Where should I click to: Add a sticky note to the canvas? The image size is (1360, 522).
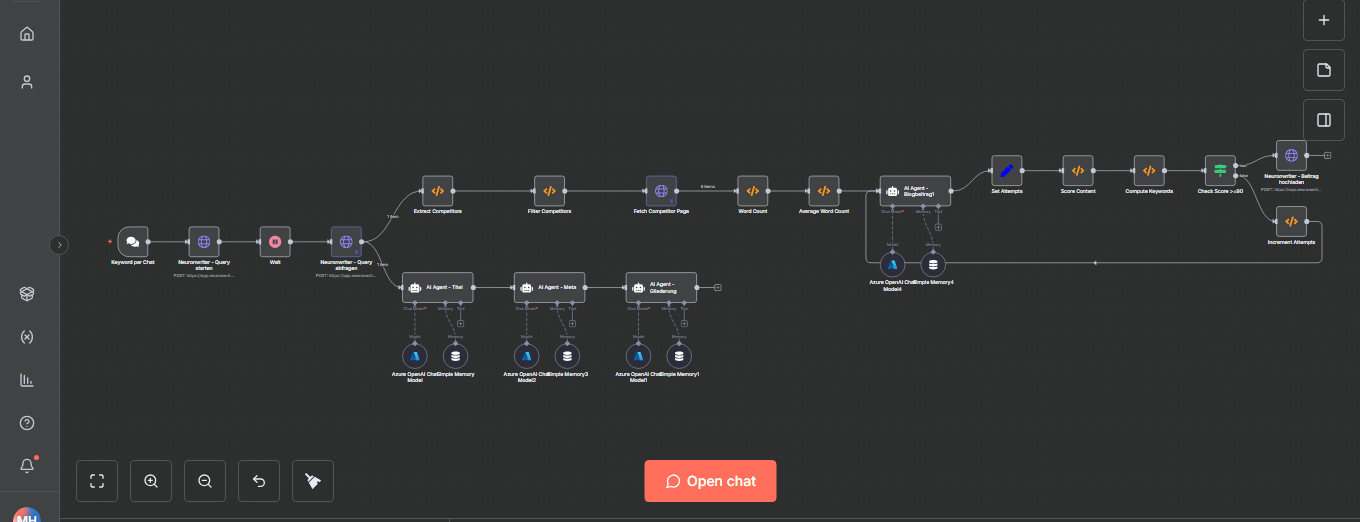pos(1324,70)
